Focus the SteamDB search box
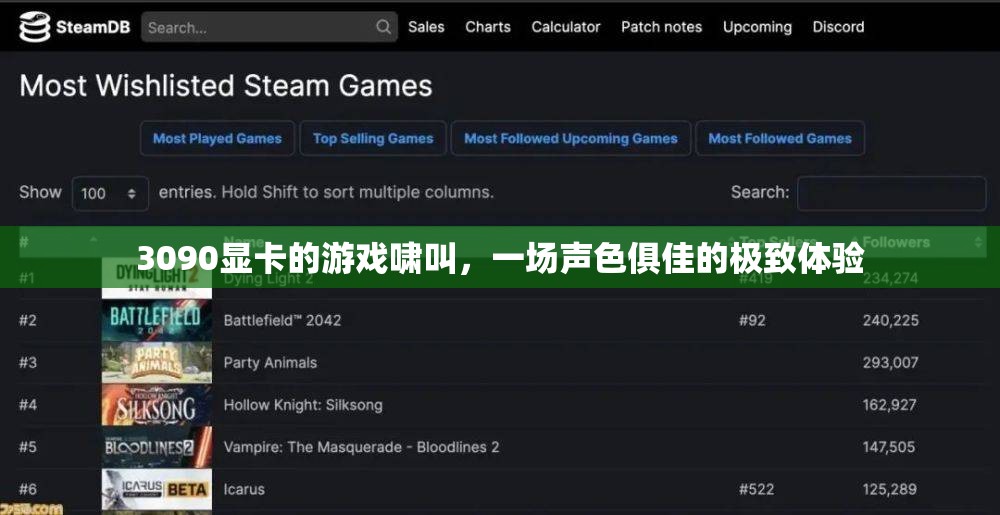This screenshot has width=1000, height=515. click(x=269, y=27)
